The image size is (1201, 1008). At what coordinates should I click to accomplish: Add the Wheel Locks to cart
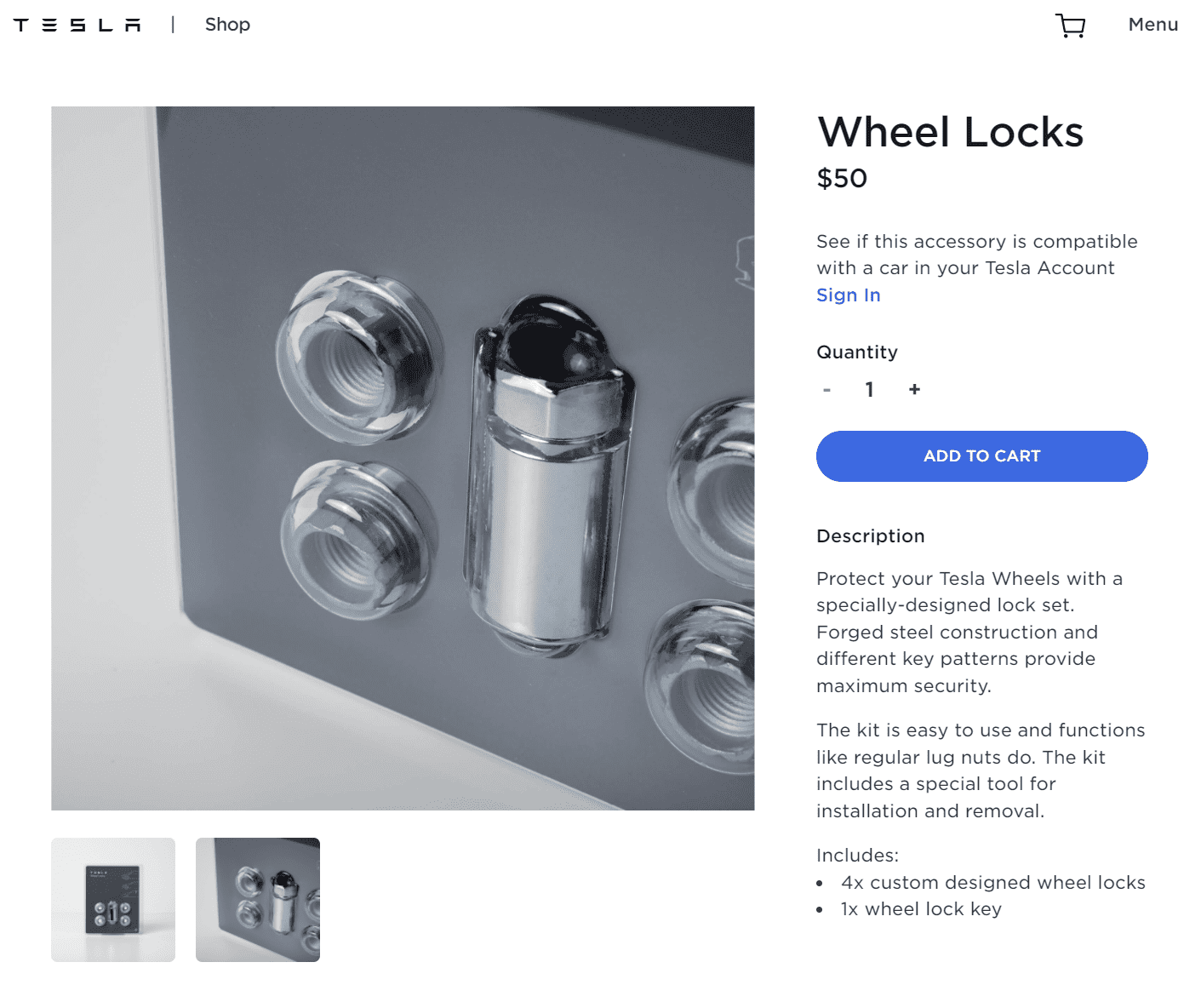point(981,456)
